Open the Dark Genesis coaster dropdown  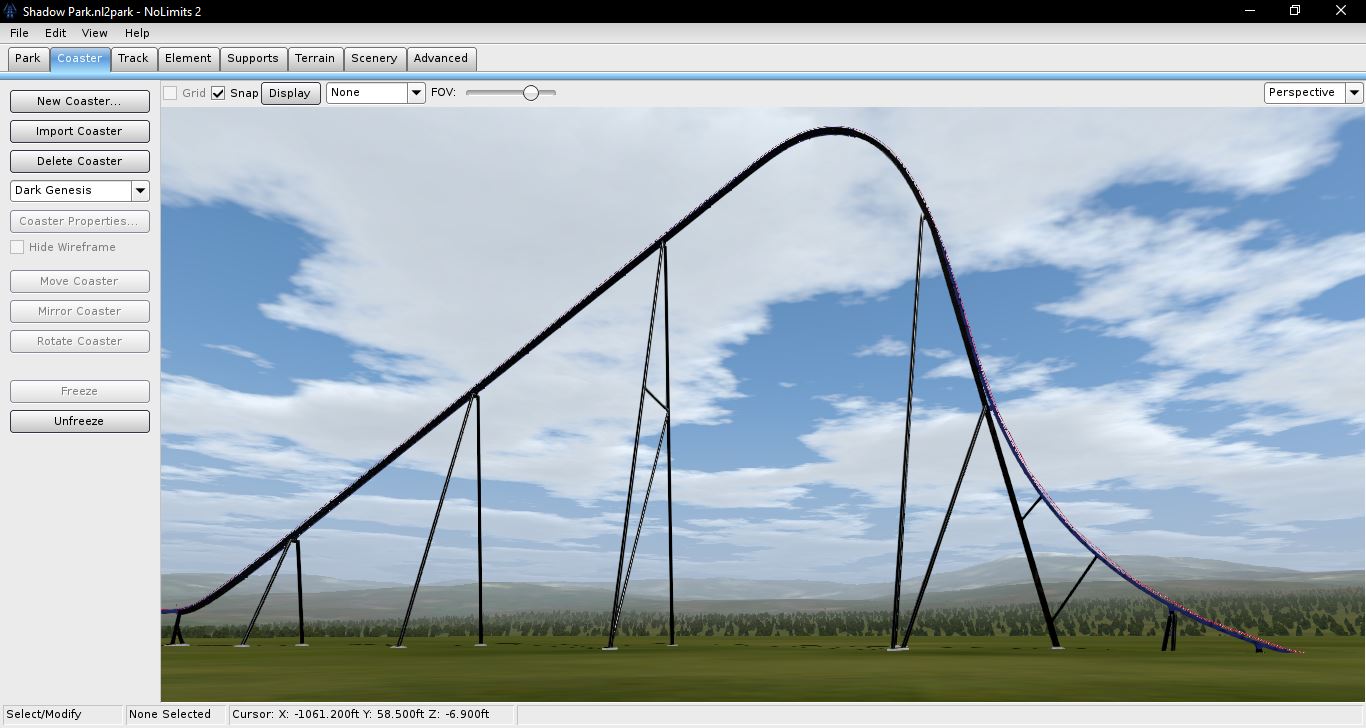(x=140, y=191)
